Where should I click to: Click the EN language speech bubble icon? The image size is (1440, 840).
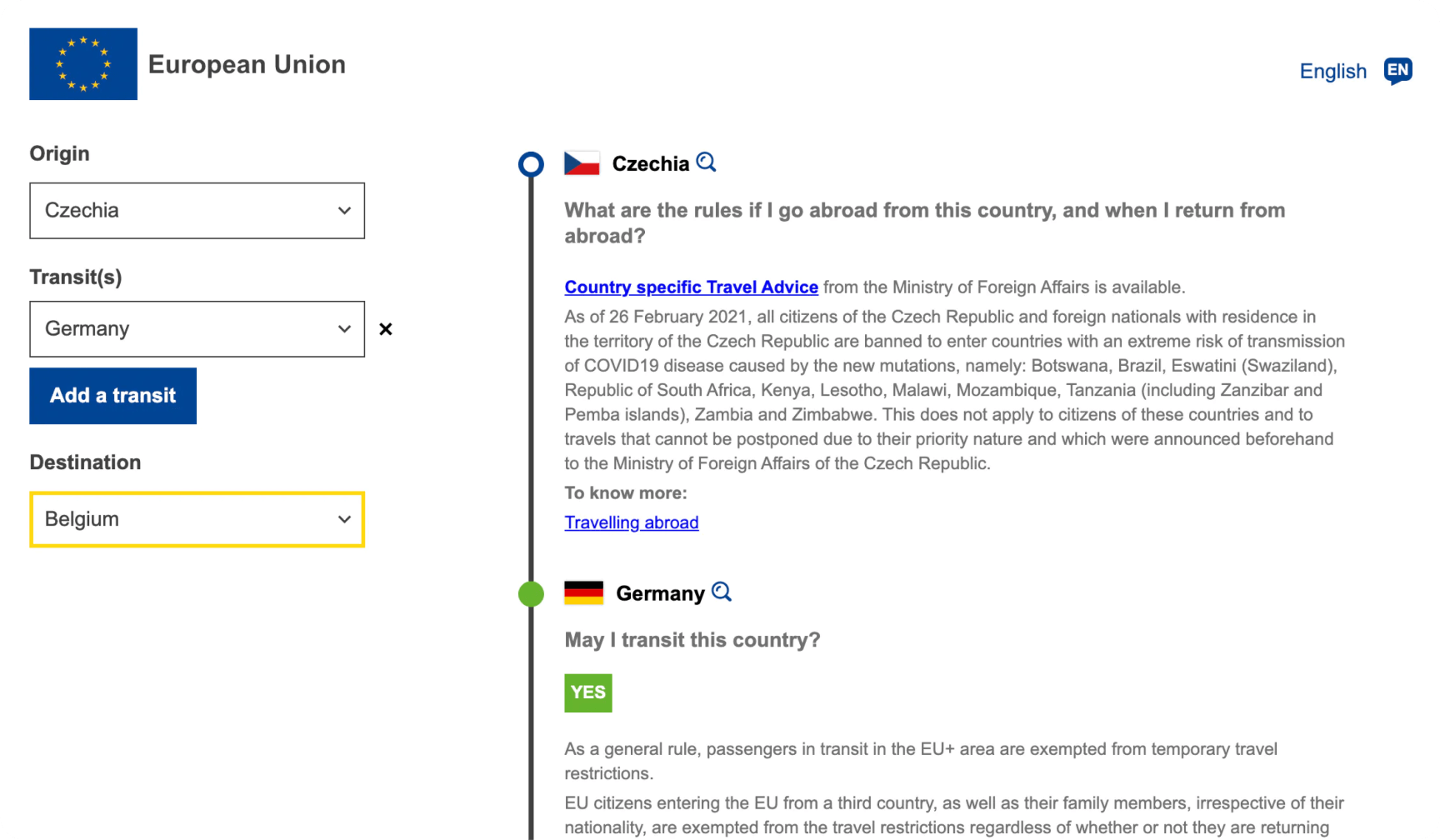[1397, 71]
